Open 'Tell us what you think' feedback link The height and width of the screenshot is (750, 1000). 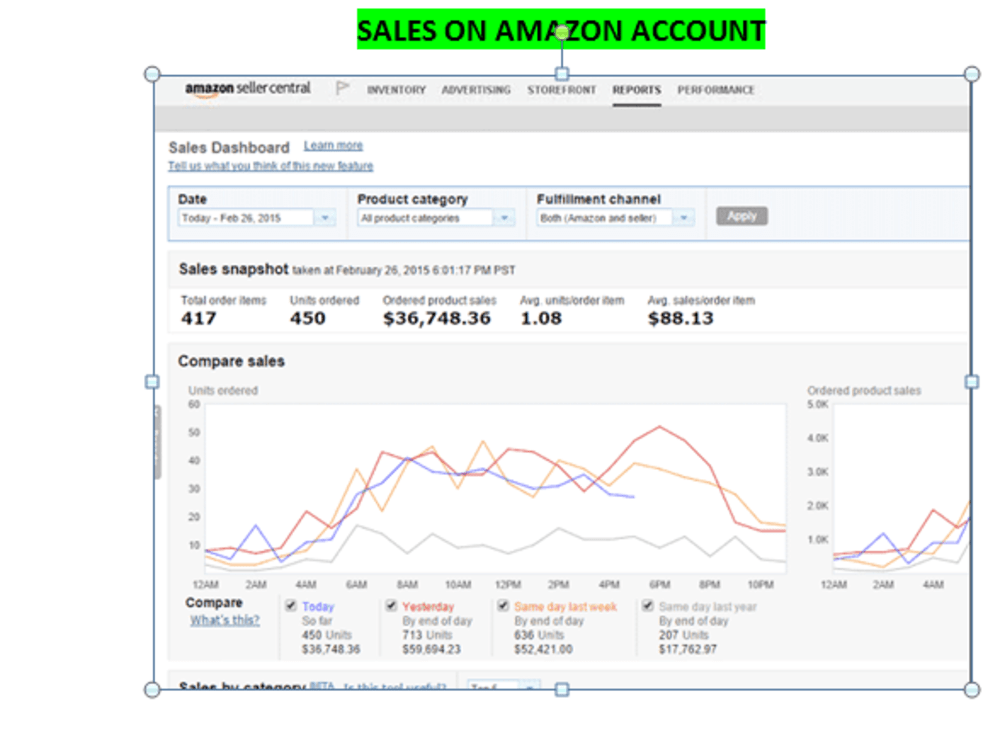pos(270,166)
